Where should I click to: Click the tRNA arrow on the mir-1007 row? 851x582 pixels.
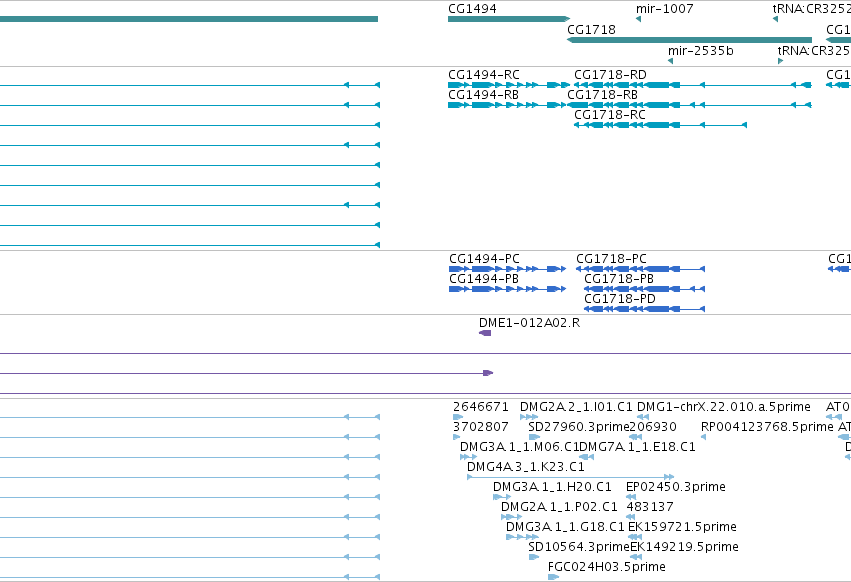point(775,19)
